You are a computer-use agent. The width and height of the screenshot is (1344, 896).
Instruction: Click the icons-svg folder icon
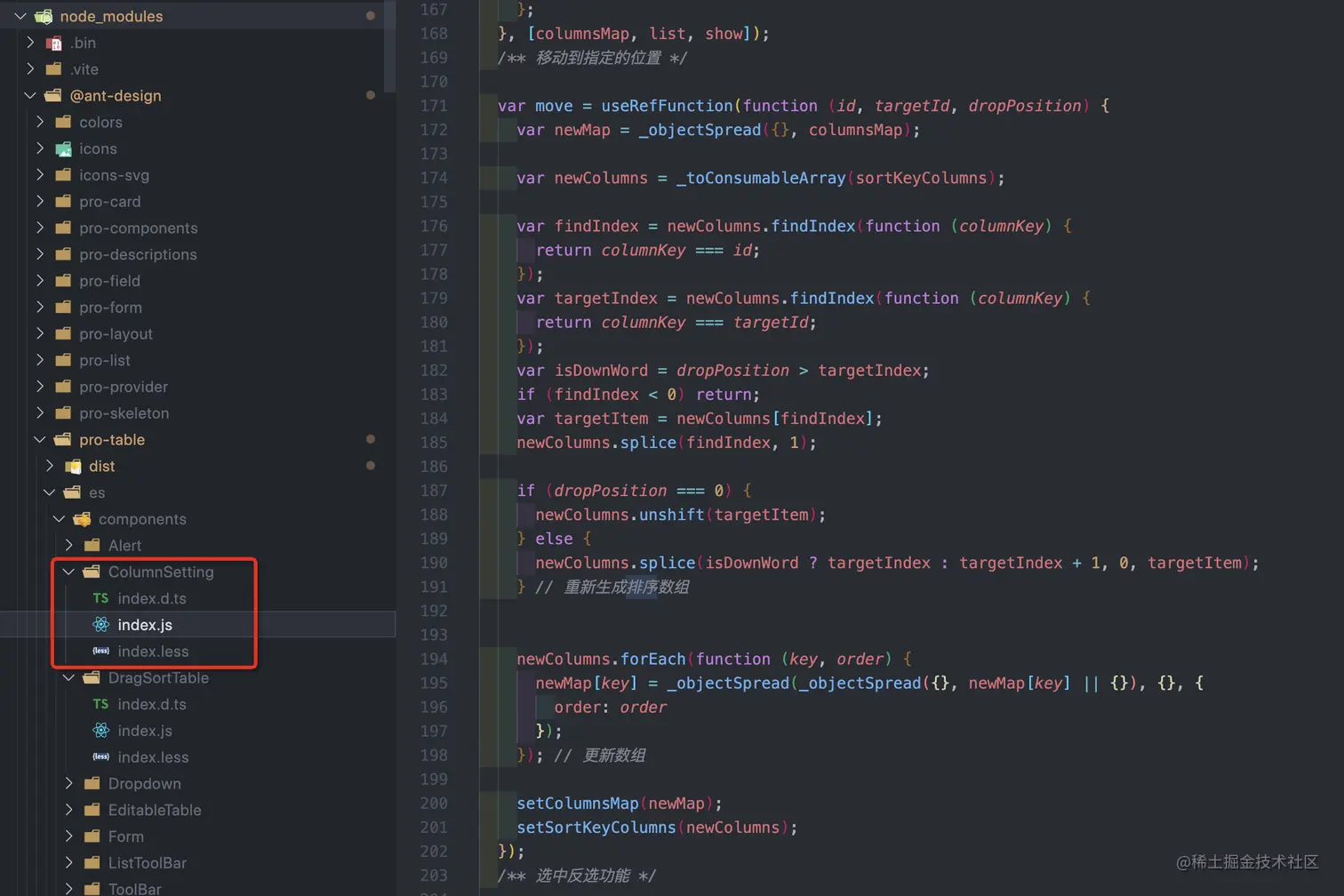[x=63, y=175]
